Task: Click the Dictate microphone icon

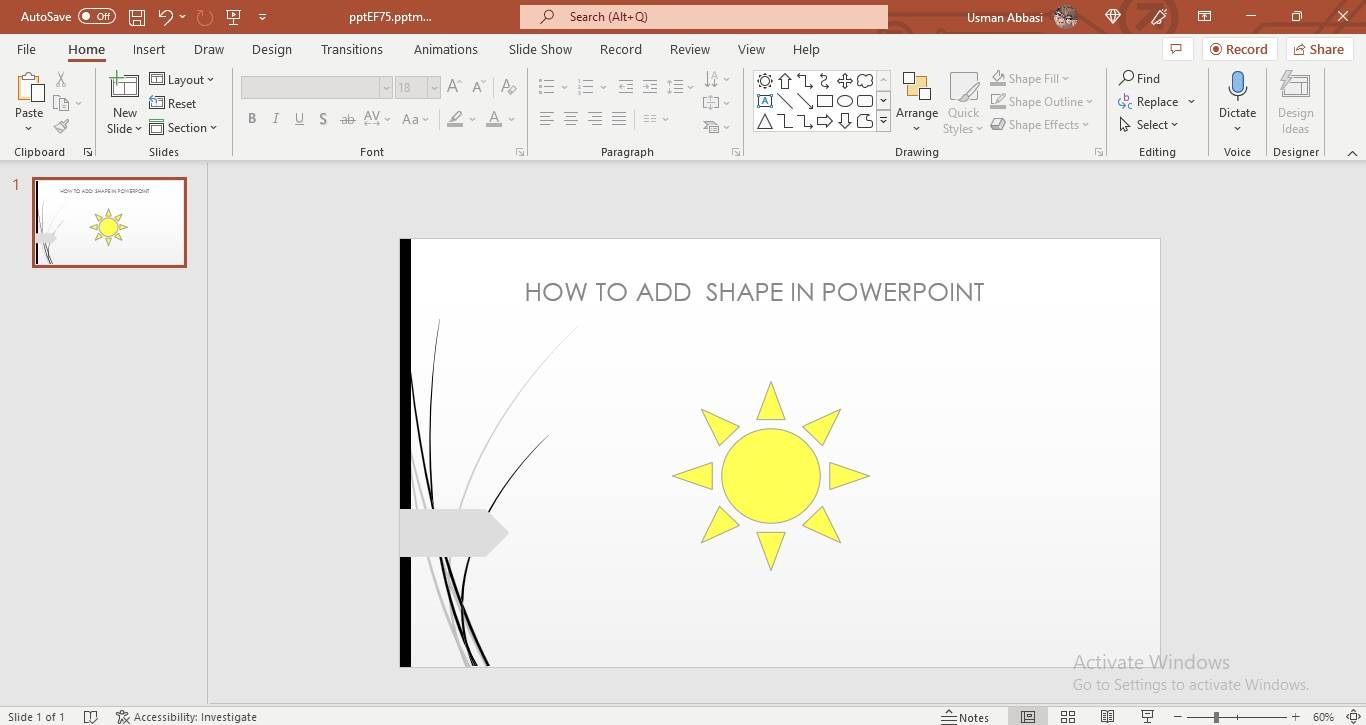Action: coord(1237,86)
